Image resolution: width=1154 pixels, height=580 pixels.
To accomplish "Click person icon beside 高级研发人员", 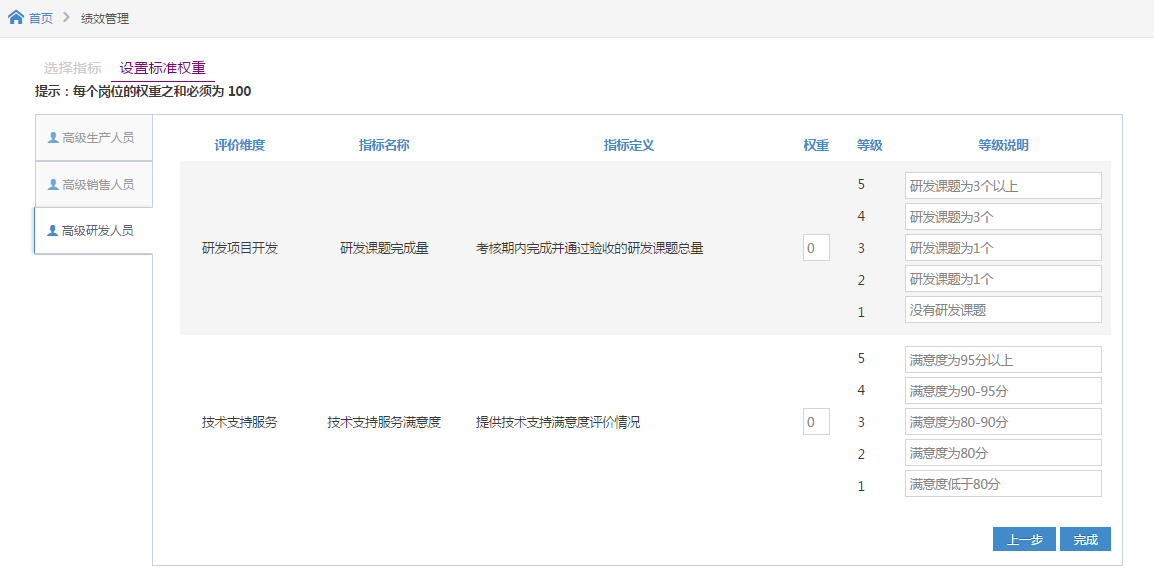I will [x=52, y=230].
